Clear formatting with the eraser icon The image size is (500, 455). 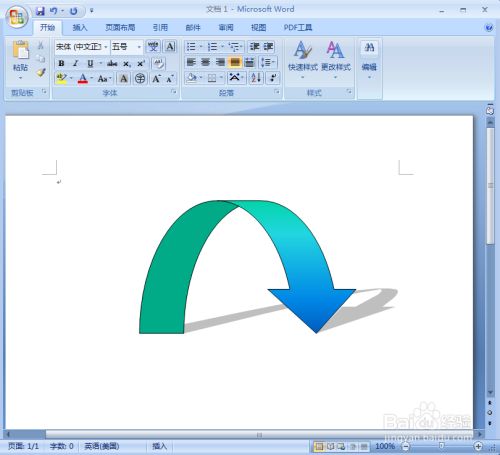159,63
